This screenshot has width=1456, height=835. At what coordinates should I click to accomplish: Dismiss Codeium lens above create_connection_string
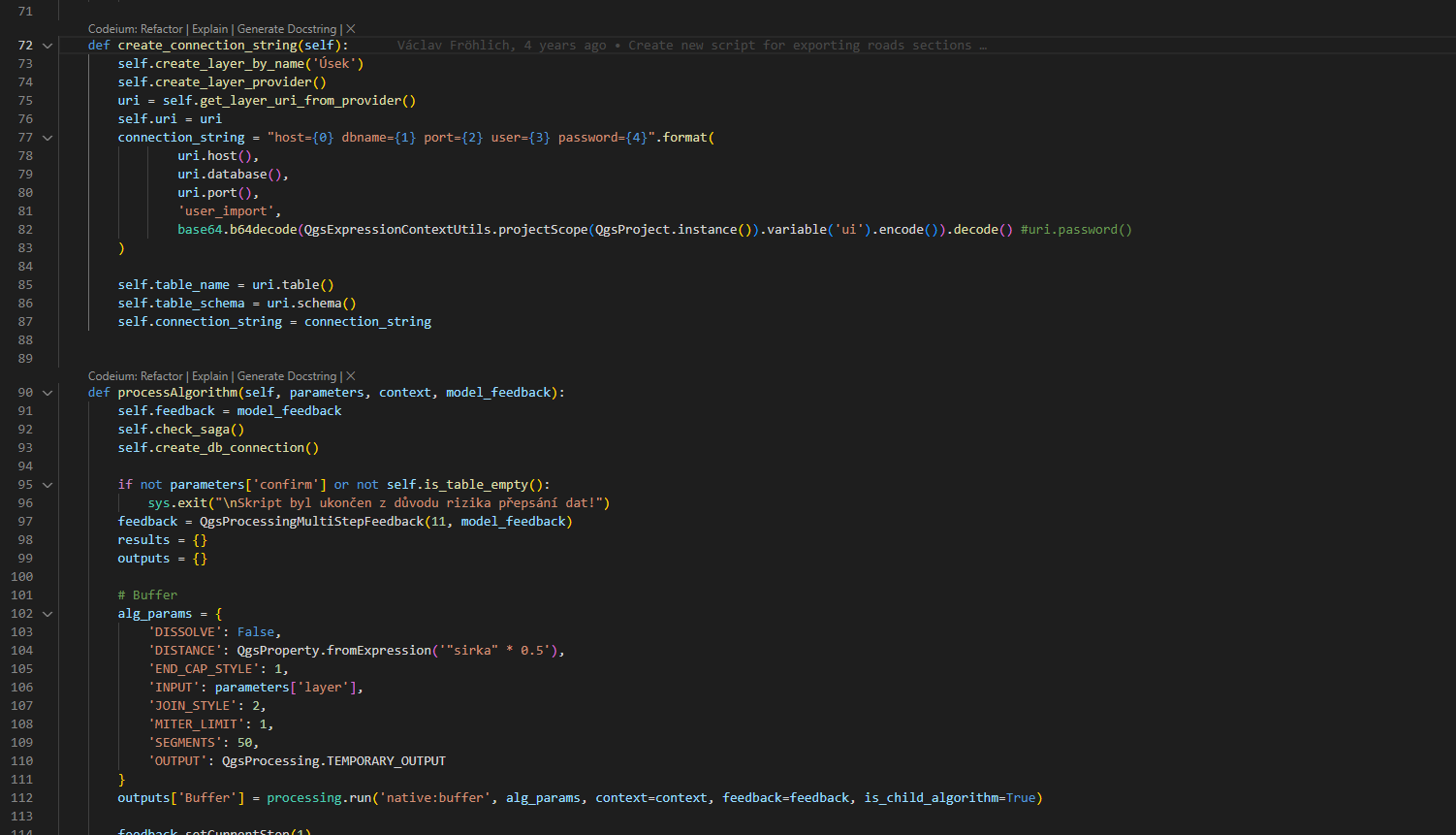351,29
